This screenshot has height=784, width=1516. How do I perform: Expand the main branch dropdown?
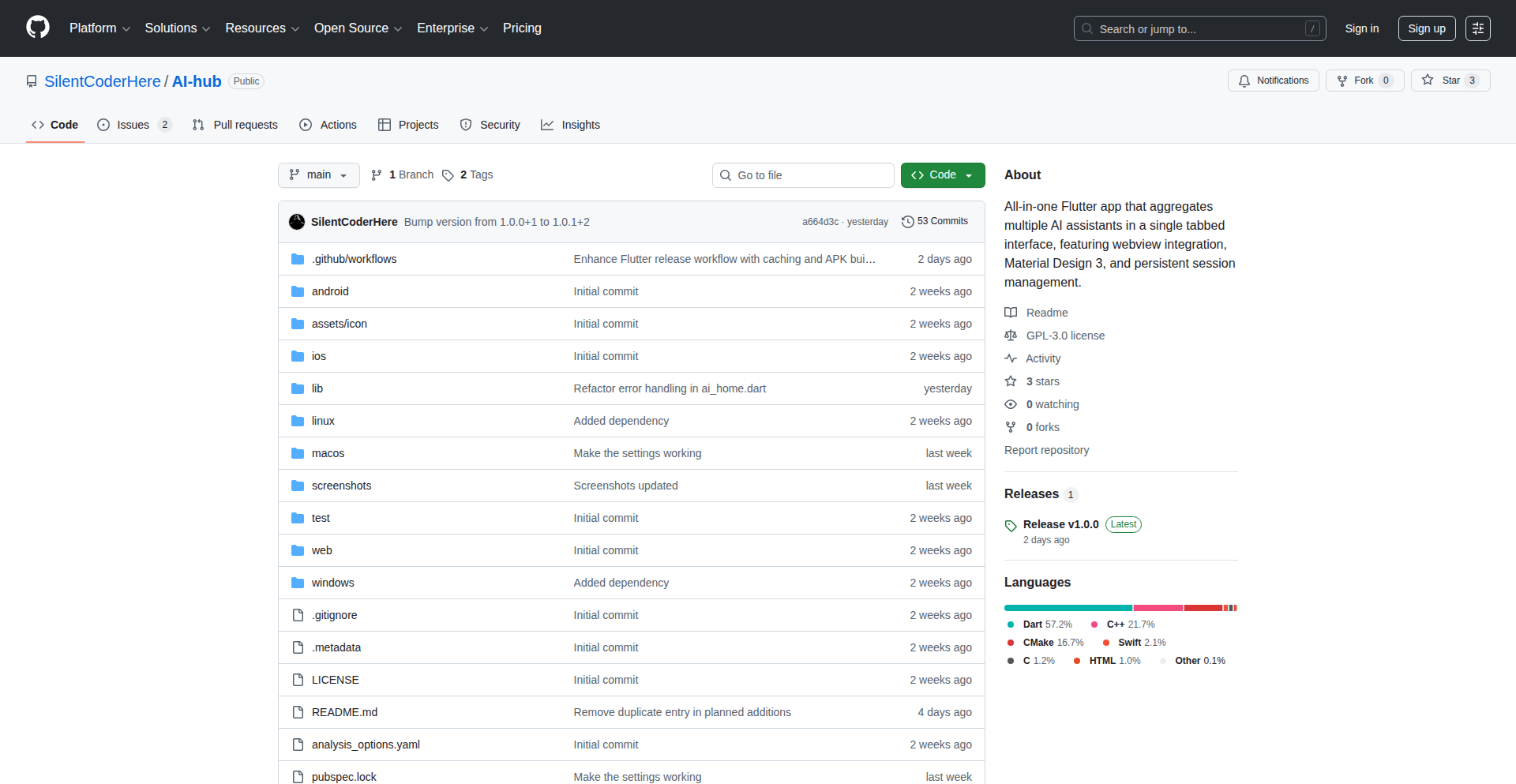pos(318,175)
